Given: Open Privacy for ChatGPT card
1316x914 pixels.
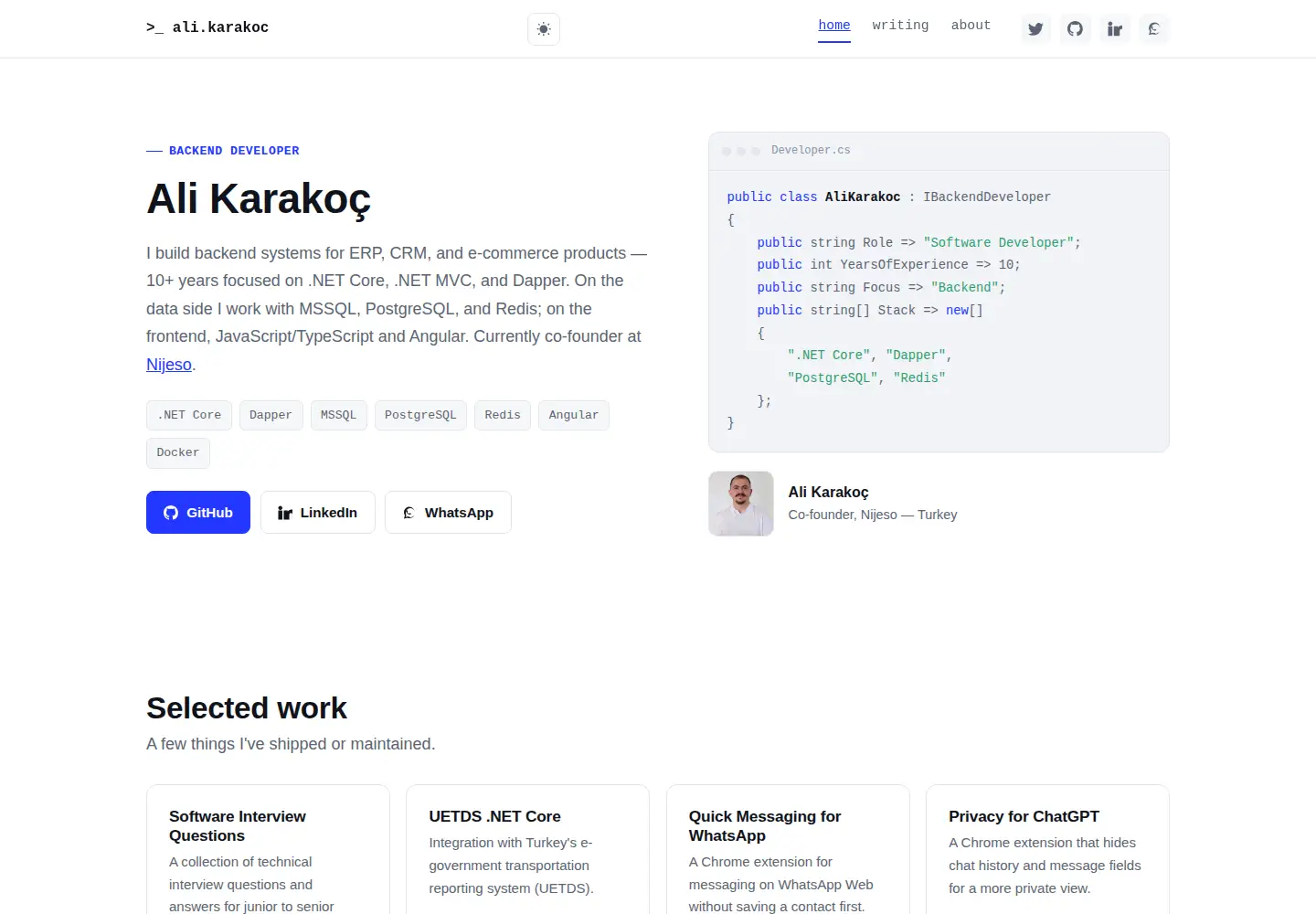Looking at the screenshot, I should (x=1047, y=850).
